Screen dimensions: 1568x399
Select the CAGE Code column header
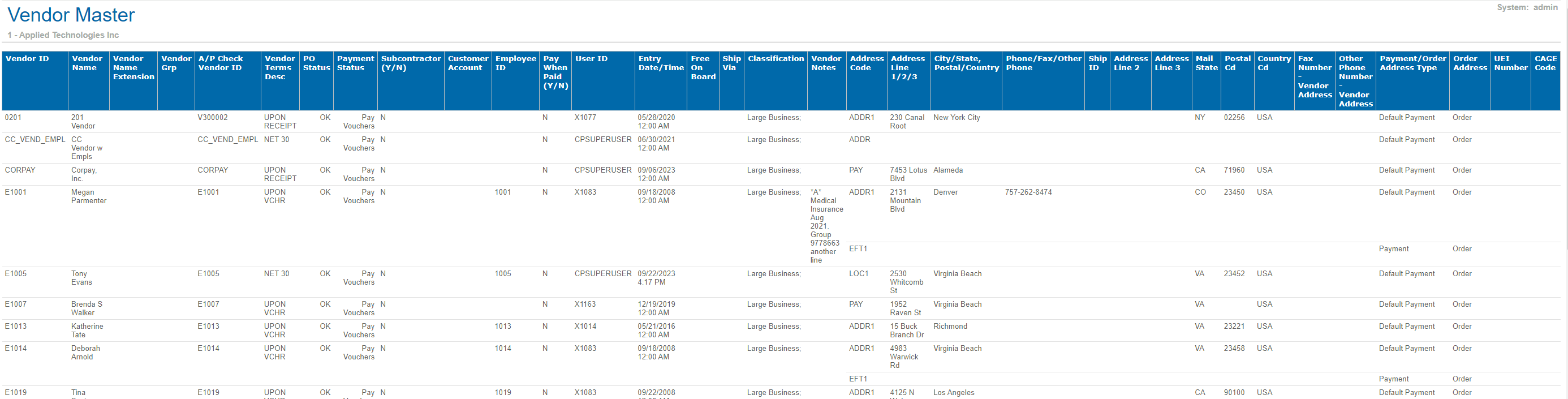1545,63
